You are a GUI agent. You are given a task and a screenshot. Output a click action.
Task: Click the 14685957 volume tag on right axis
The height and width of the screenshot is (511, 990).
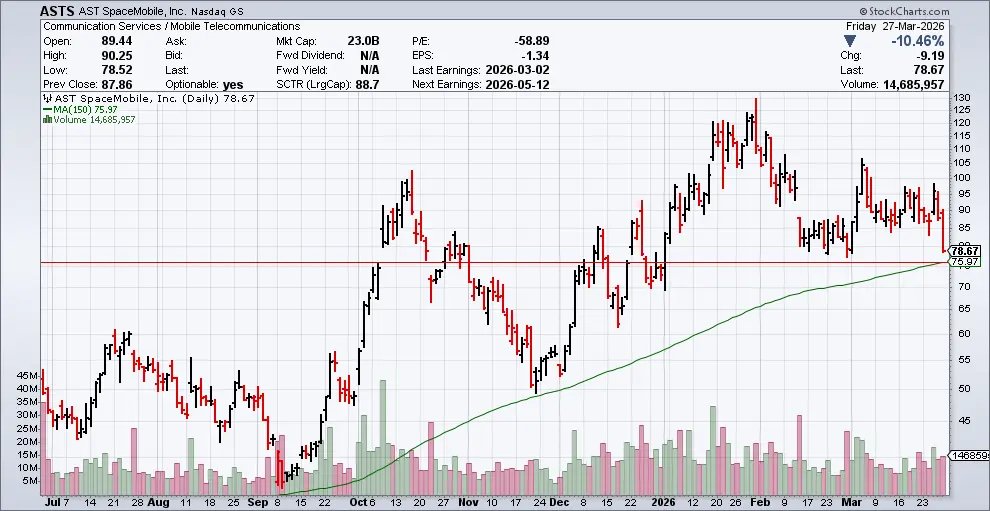click(969, 455)
